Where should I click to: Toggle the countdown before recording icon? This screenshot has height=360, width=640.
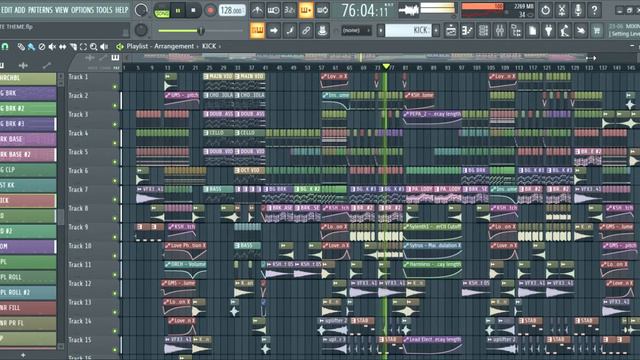(x=289, y=10)
